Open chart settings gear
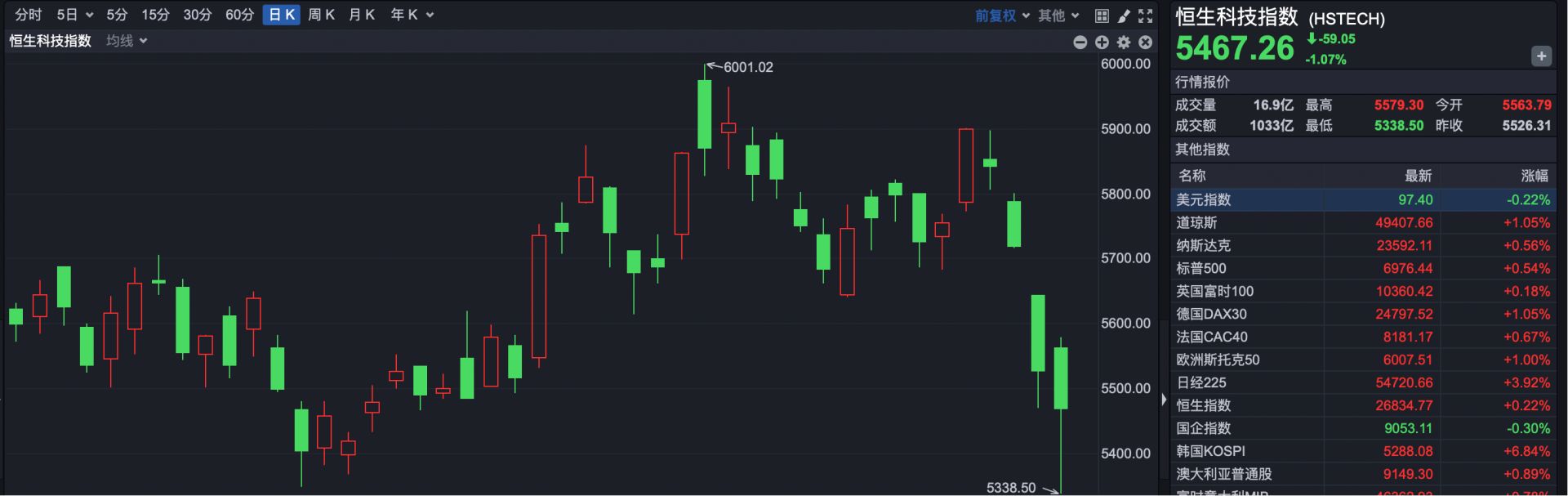 coord(1124,42)
